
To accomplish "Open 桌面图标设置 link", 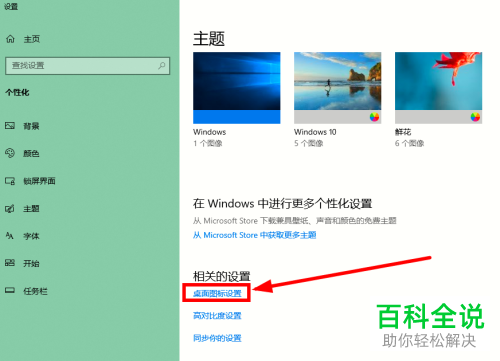I will 217,293.
